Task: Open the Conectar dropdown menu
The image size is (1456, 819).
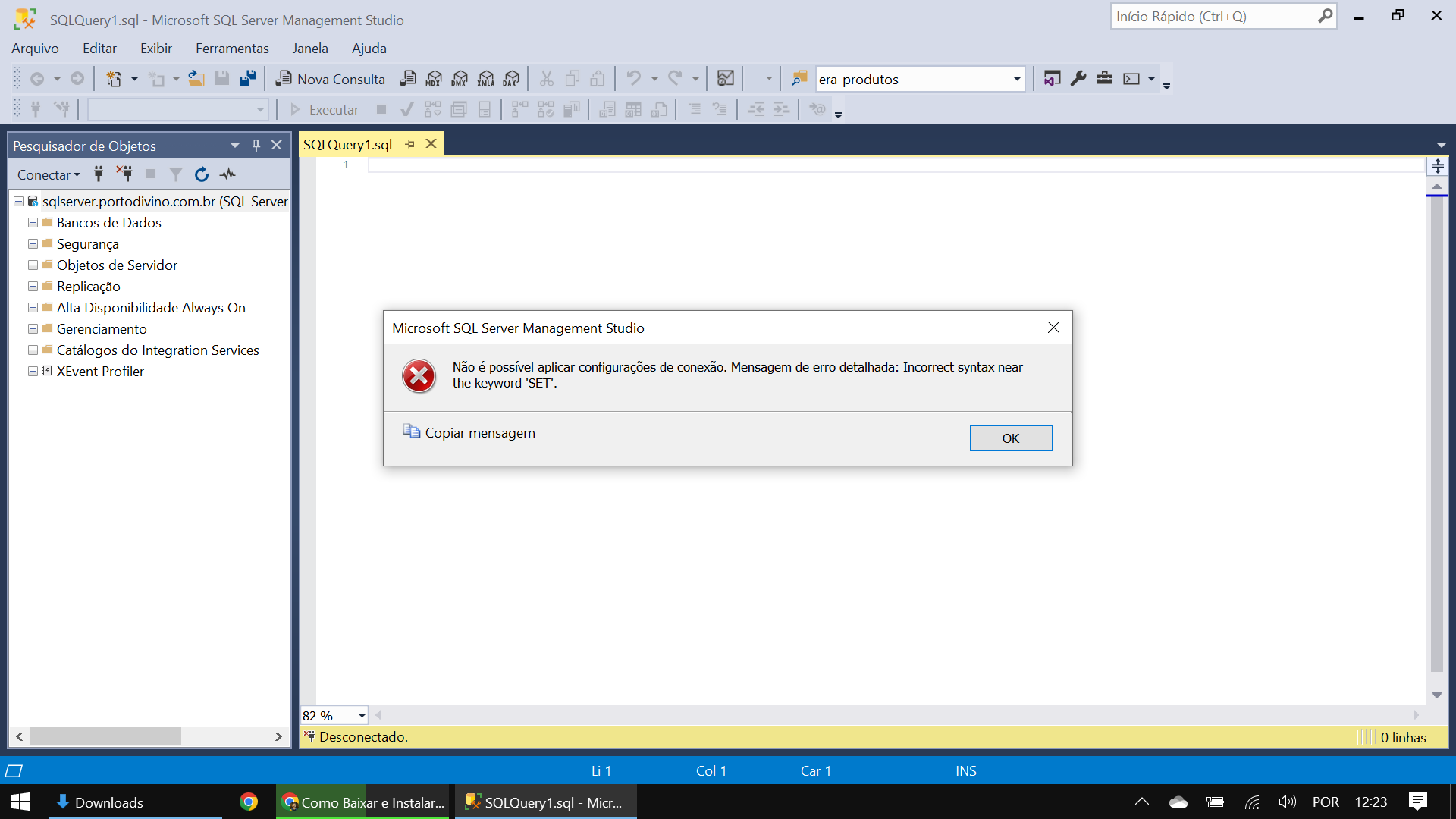Action: pos(49,174)
